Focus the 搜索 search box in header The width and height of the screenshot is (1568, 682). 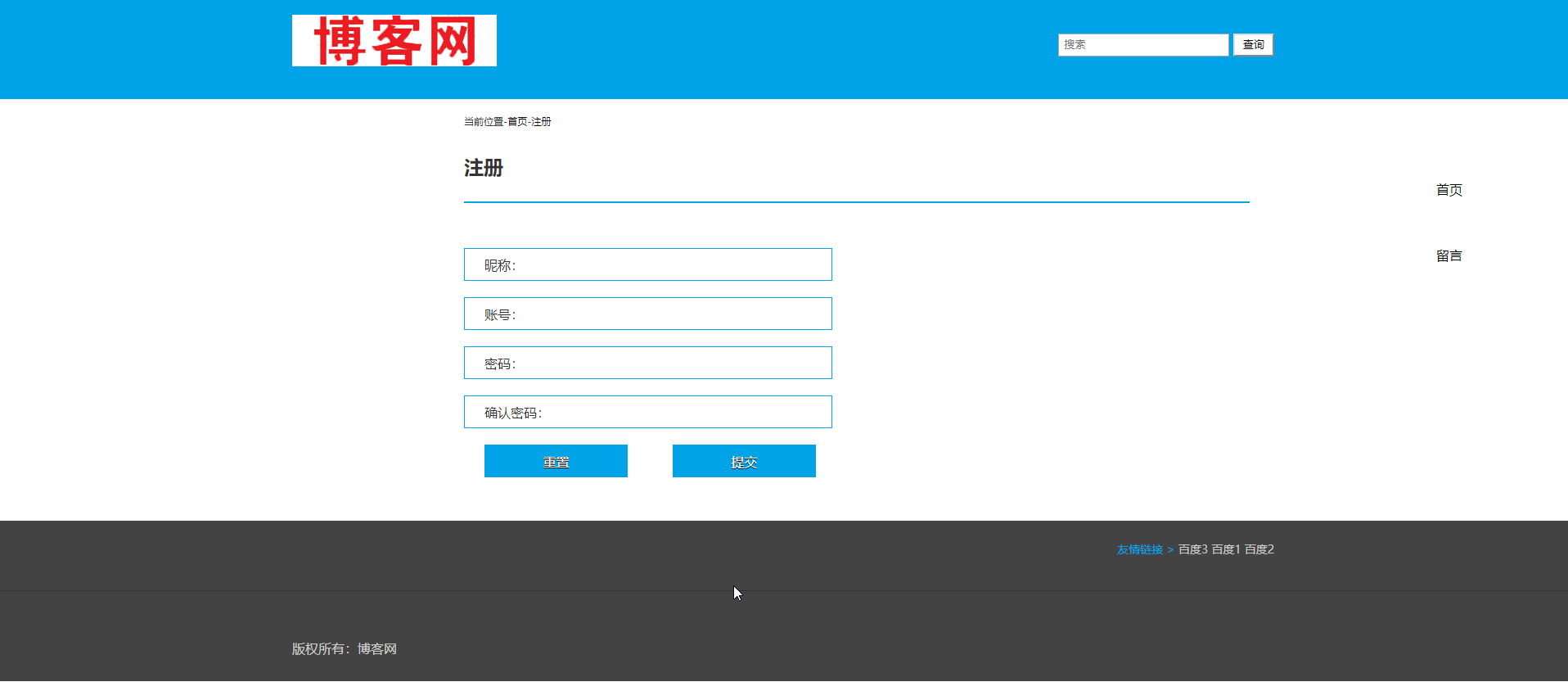(x=1142, y=45)
